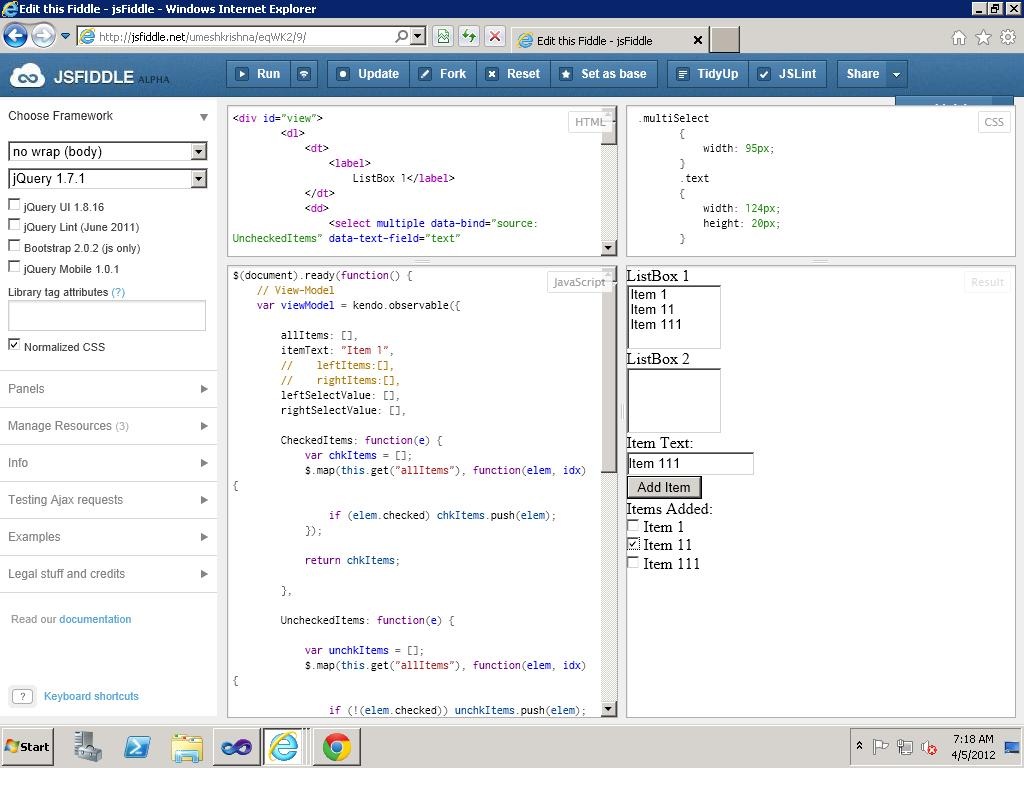Screen dimensions: 1024x796
Task: Enable the jQuery UI 1.8.16 checkbox
Action: click(x=14, y=205)
